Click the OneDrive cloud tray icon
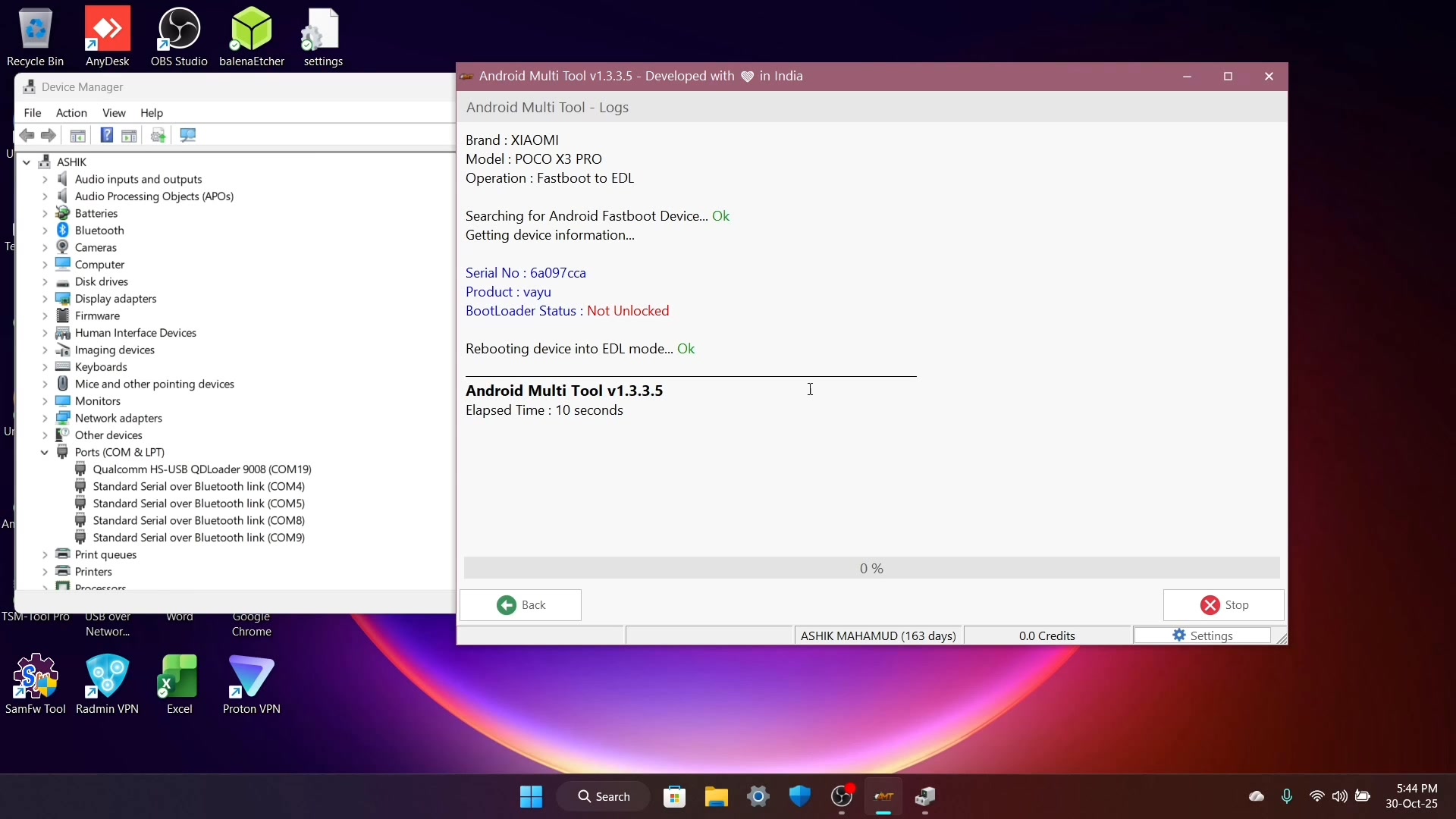 1257,796
